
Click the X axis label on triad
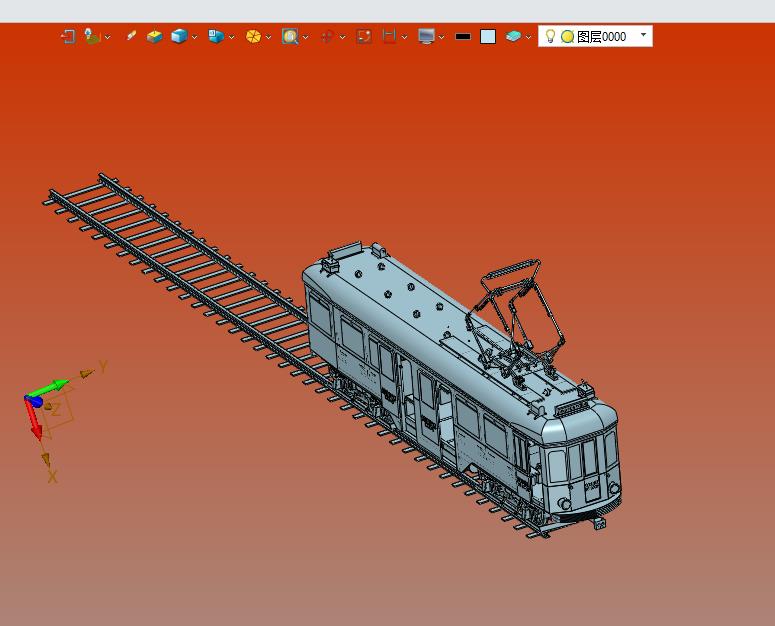[x=52, y=477]
